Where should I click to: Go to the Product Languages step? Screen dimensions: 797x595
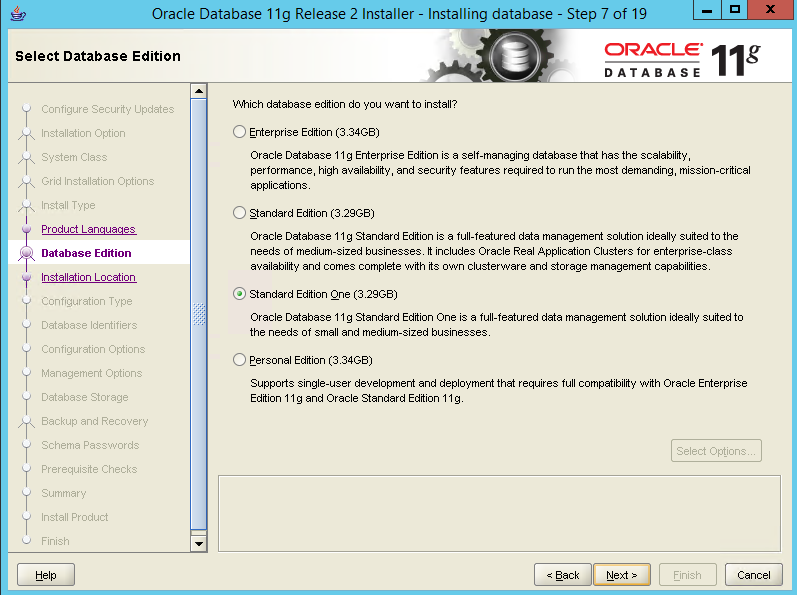point(88,229)
